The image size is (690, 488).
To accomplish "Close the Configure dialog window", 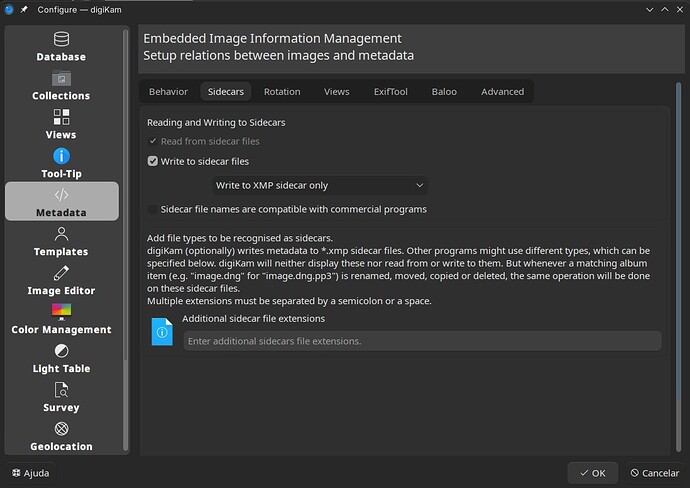I will (x=679, y=9).
